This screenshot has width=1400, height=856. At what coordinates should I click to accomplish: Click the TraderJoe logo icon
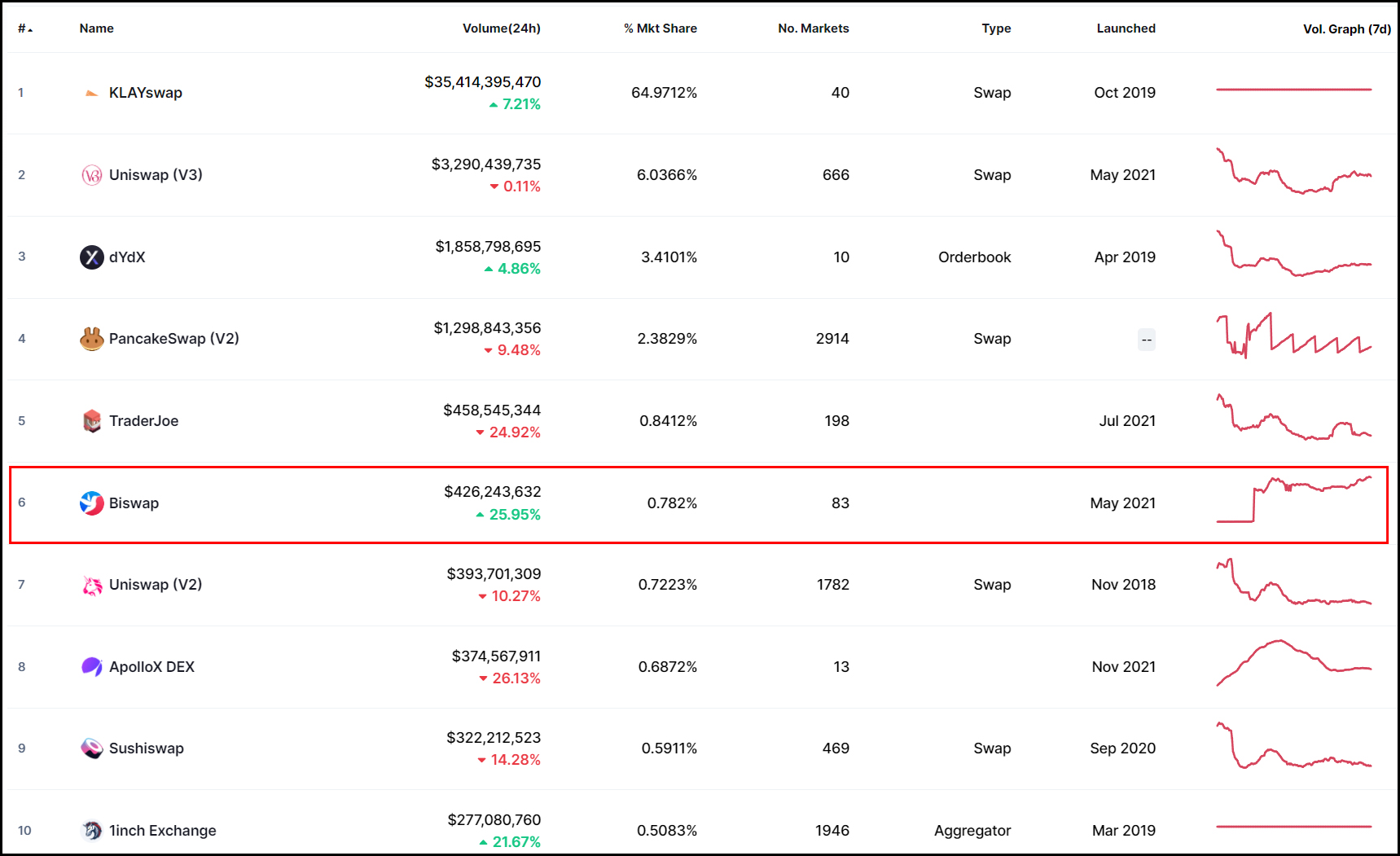[x=92, y=421]
